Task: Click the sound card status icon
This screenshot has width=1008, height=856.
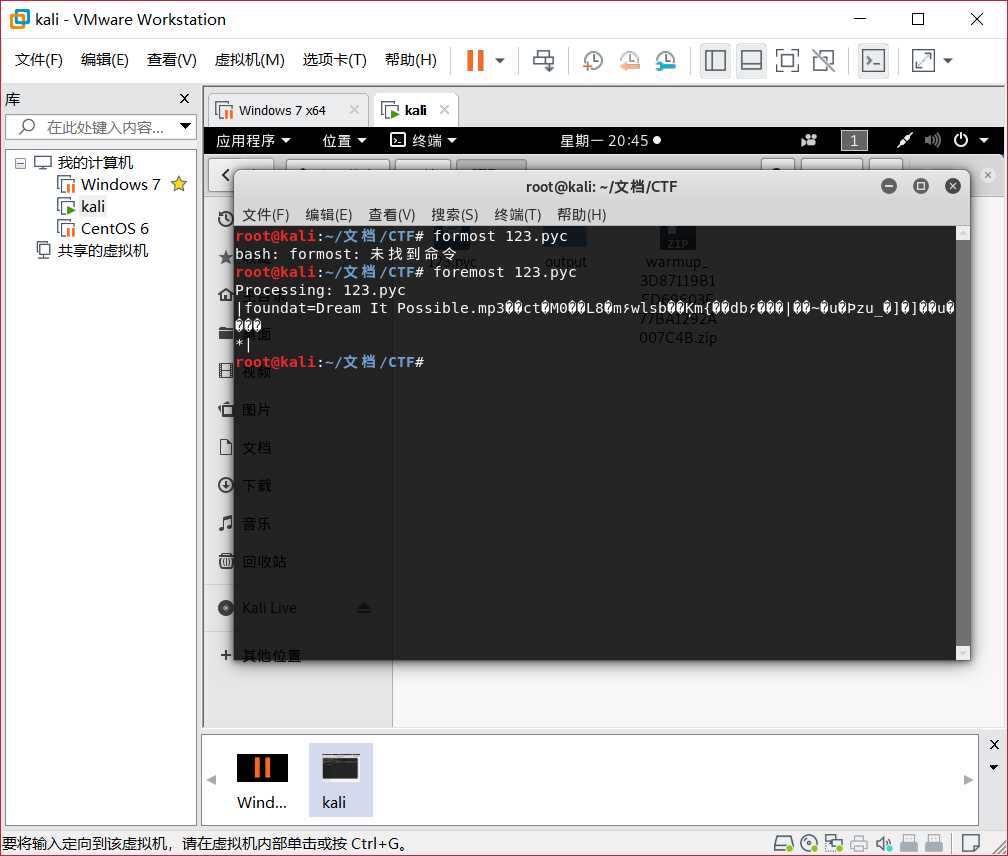Action: click(x=884, y=843)
